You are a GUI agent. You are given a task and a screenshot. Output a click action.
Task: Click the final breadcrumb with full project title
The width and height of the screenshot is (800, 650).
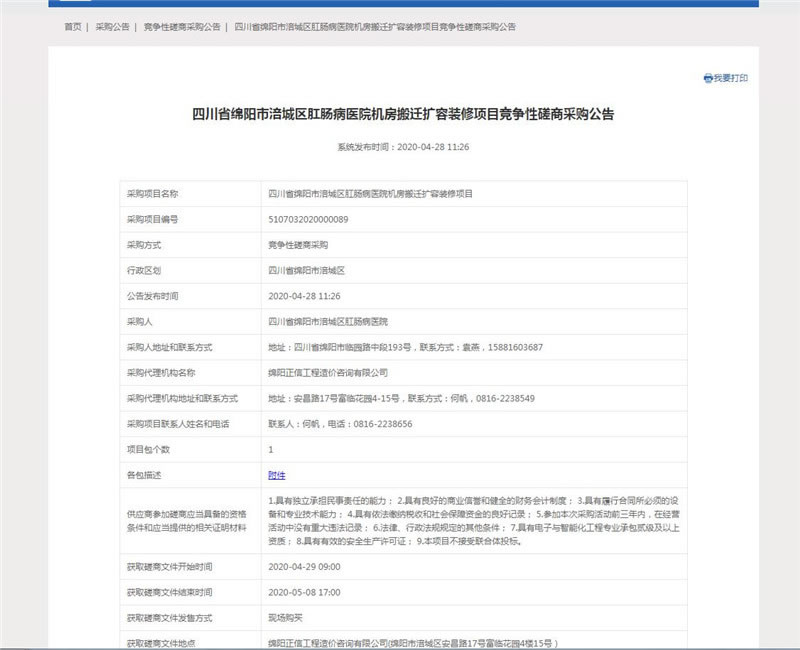pyautogui.click(x=375, y=27)
